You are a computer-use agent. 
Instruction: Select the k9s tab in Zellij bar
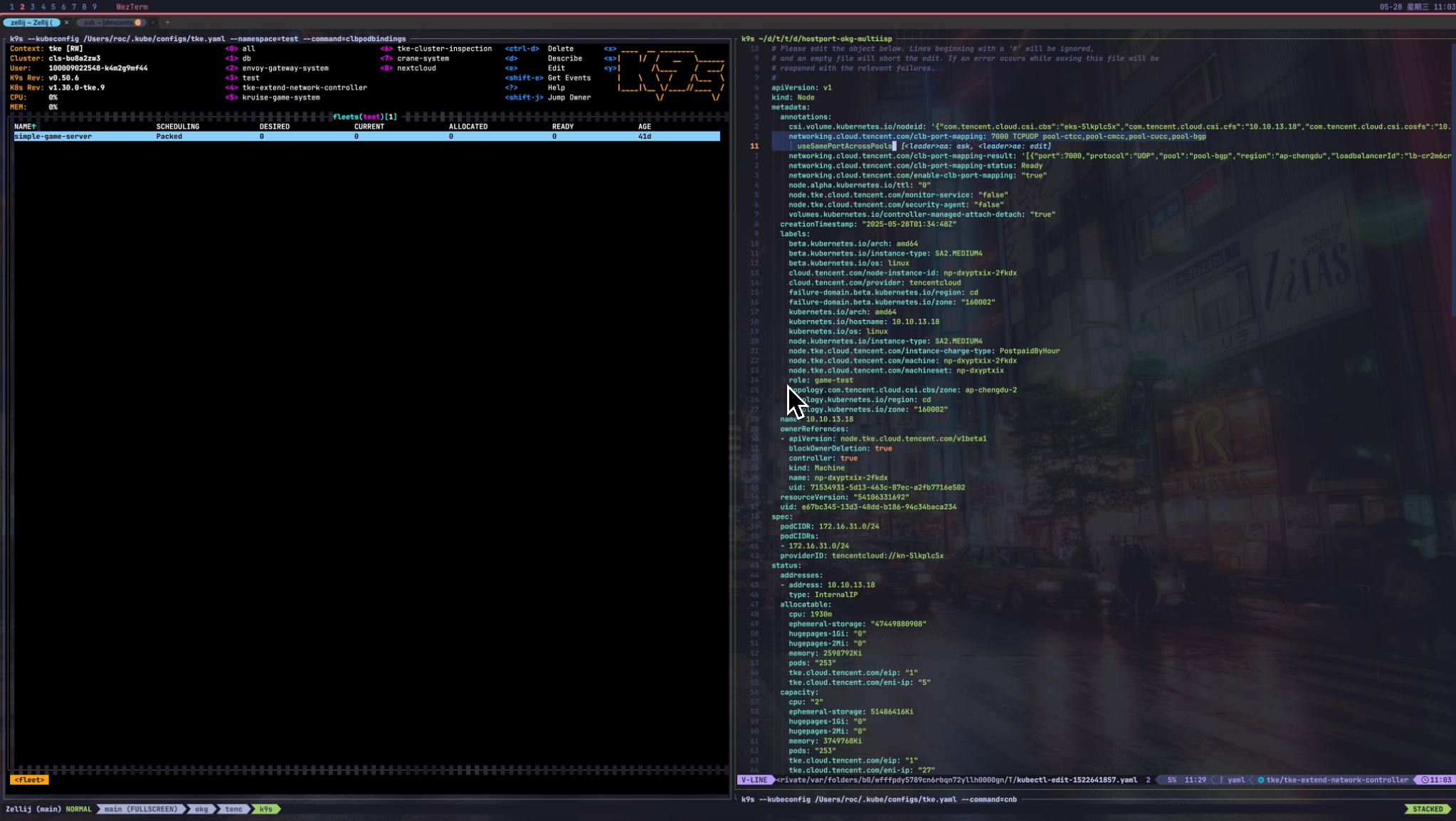point(266,809)
